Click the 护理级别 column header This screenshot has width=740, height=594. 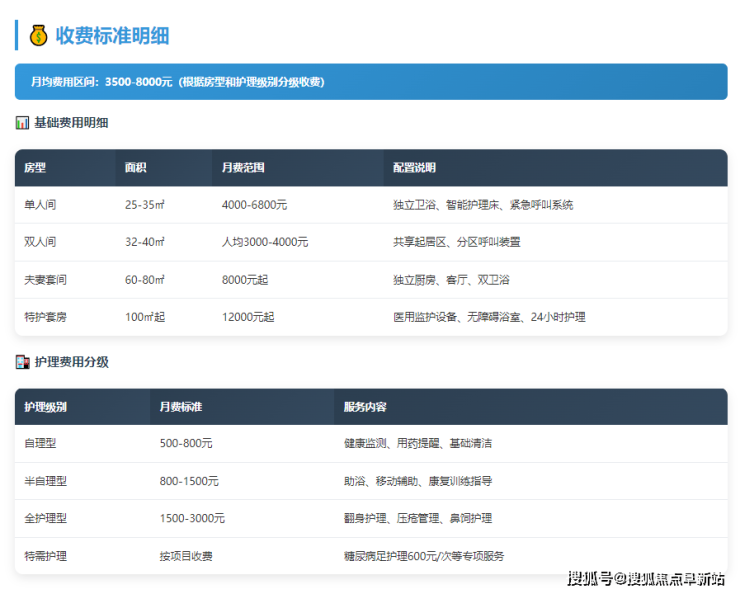46,407
